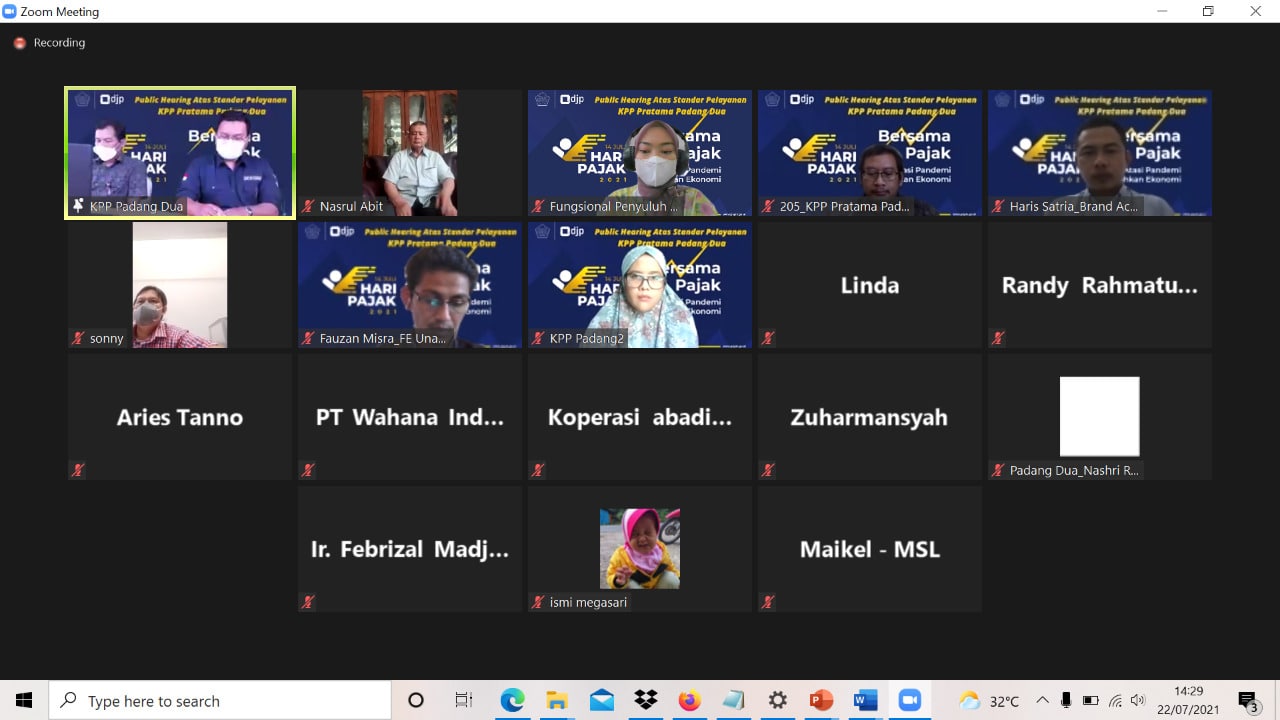Open PowerPoint from the taskbar
Image resolution: width=1280 pixels, height=720 pixels.
tap(821, 700)
